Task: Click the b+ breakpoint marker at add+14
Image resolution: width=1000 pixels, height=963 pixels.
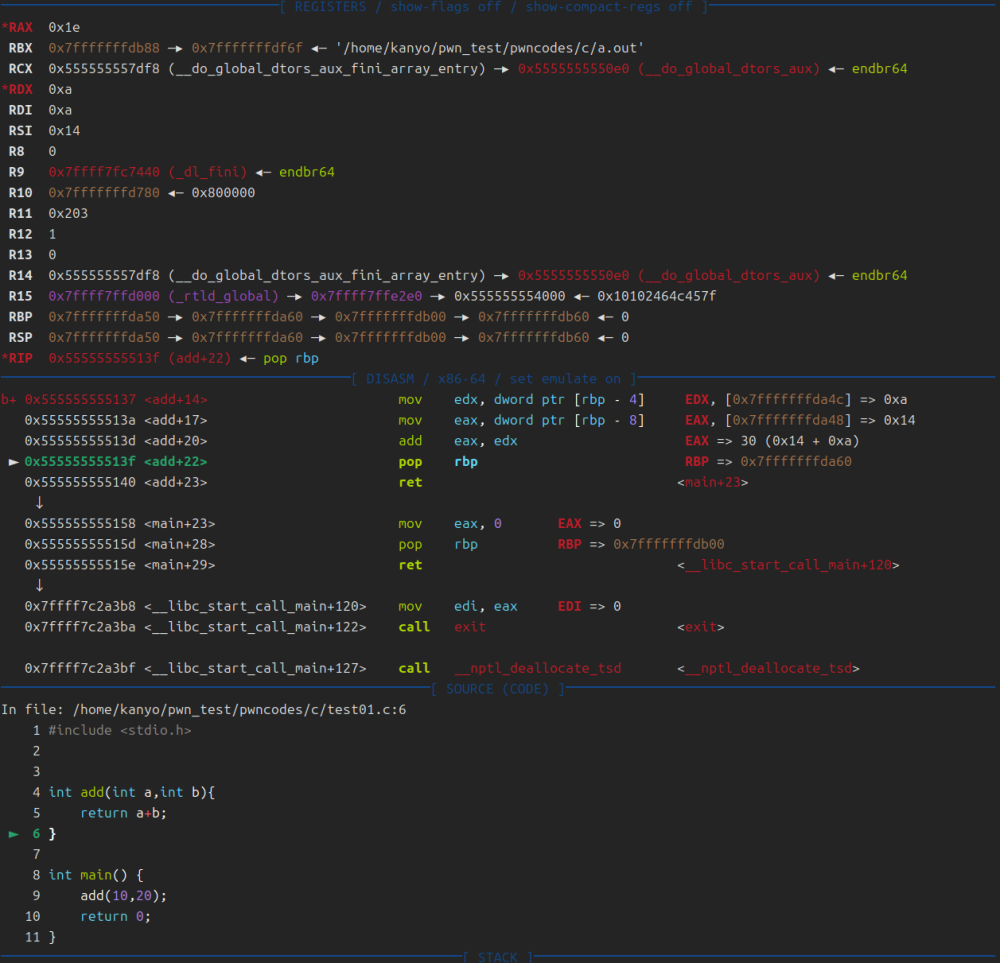Action: pyautogui.click(x=9, y=400)
